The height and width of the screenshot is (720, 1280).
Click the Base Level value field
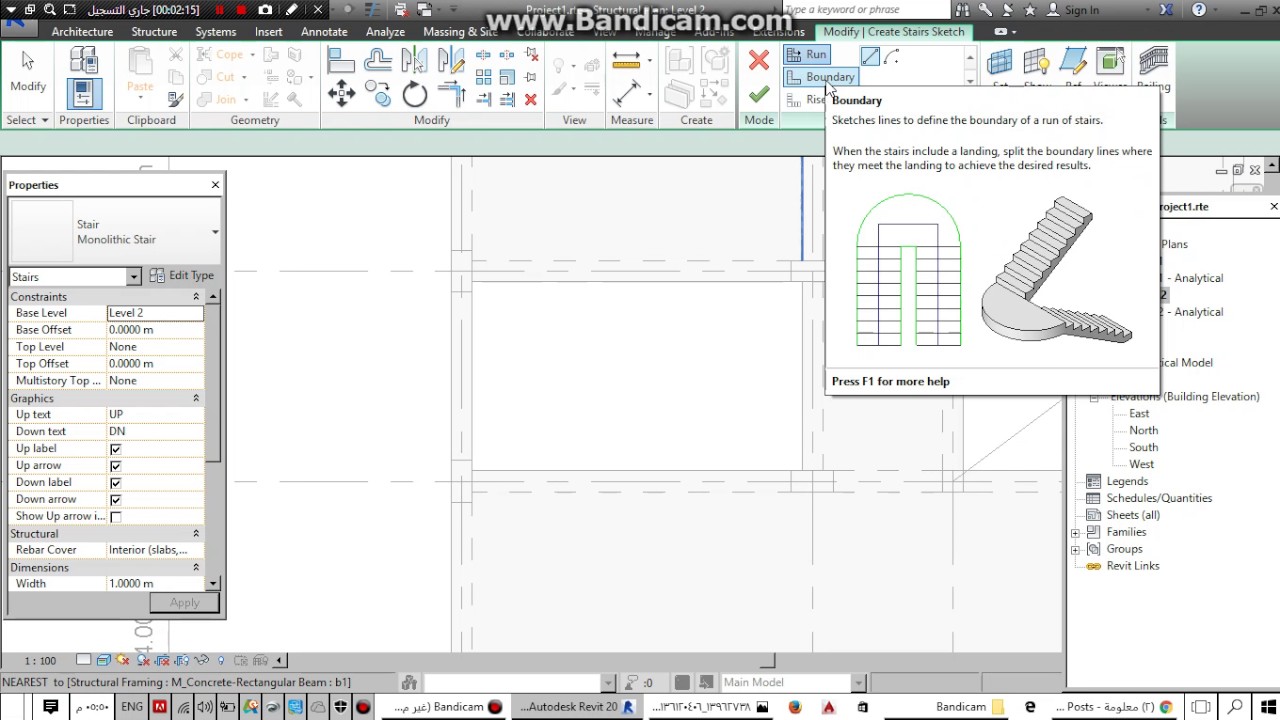[155, 313]
